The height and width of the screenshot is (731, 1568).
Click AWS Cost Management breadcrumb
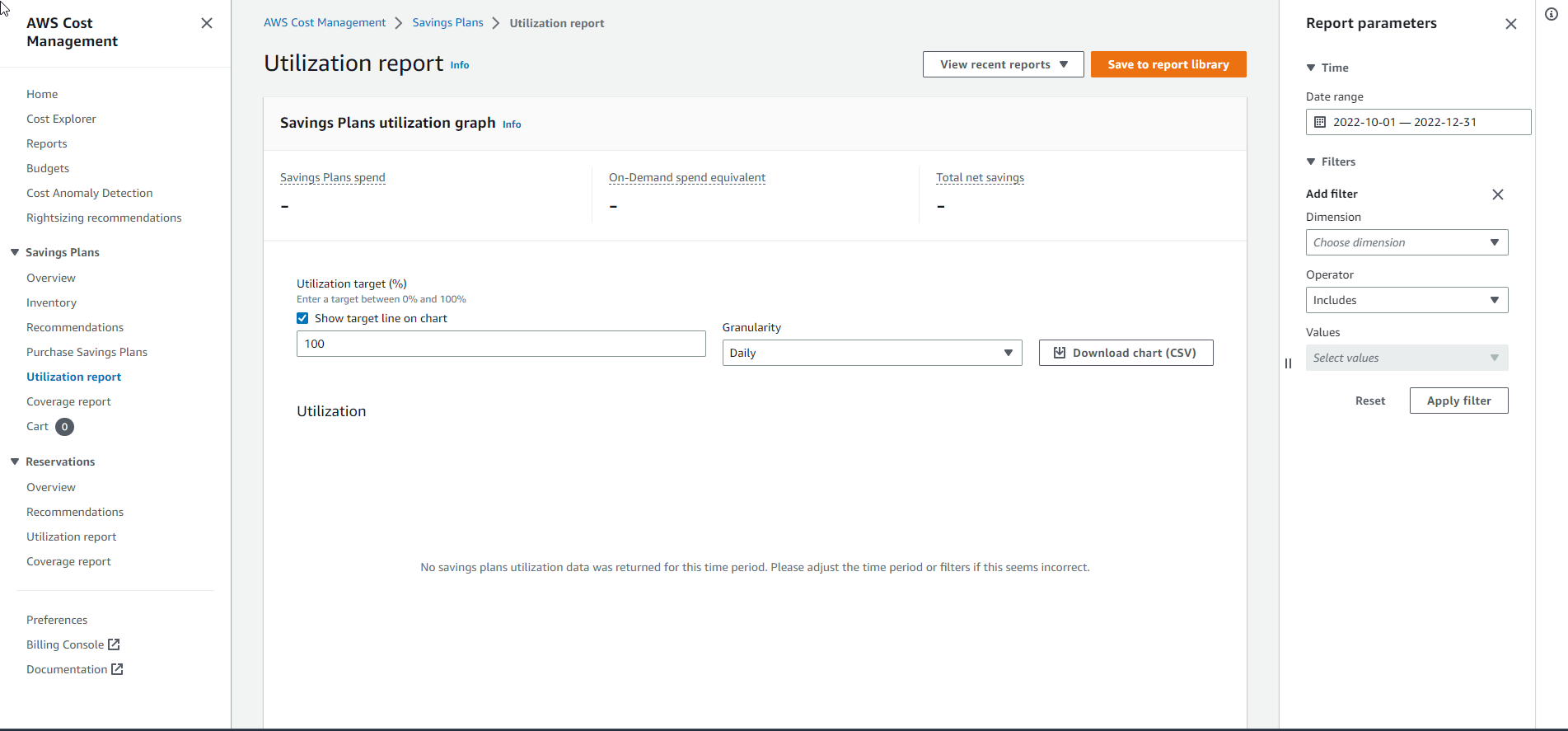325,22
